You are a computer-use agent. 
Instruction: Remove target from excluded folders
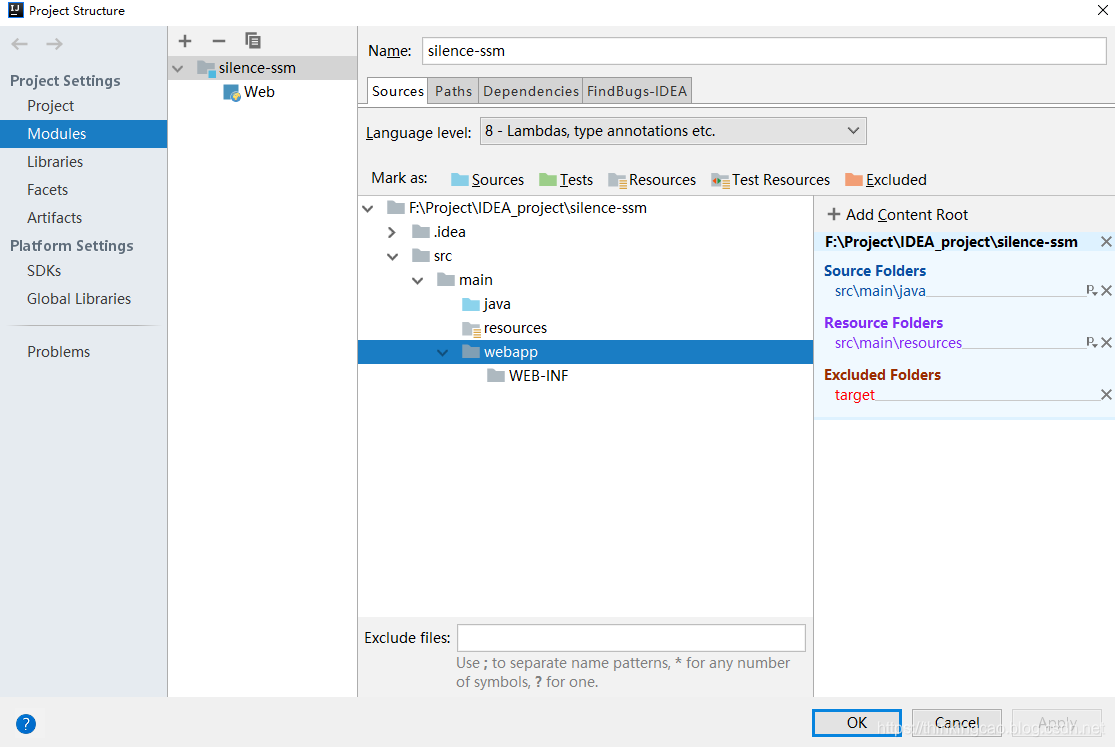(1106, 394)
